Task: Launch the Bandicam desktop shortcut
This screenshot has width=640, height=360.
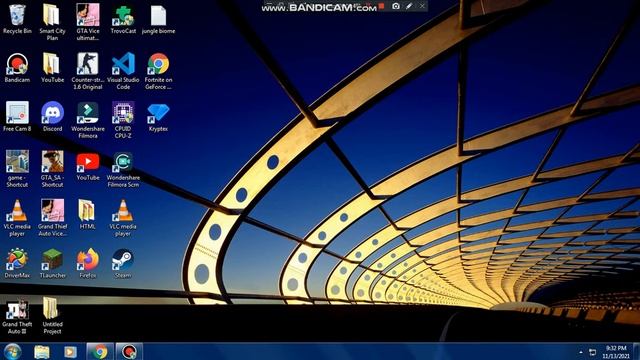Action: [17, 68]
